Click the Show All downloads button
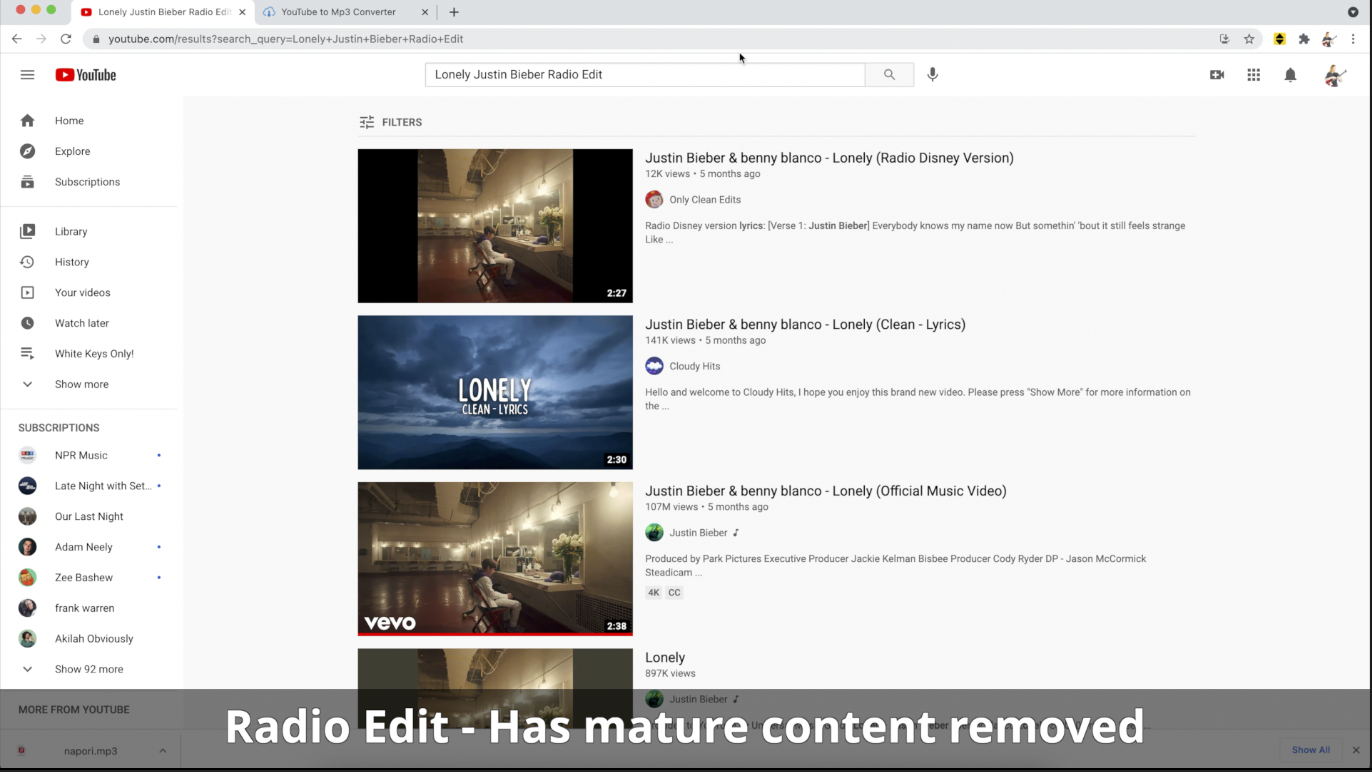 [1310, 749]
